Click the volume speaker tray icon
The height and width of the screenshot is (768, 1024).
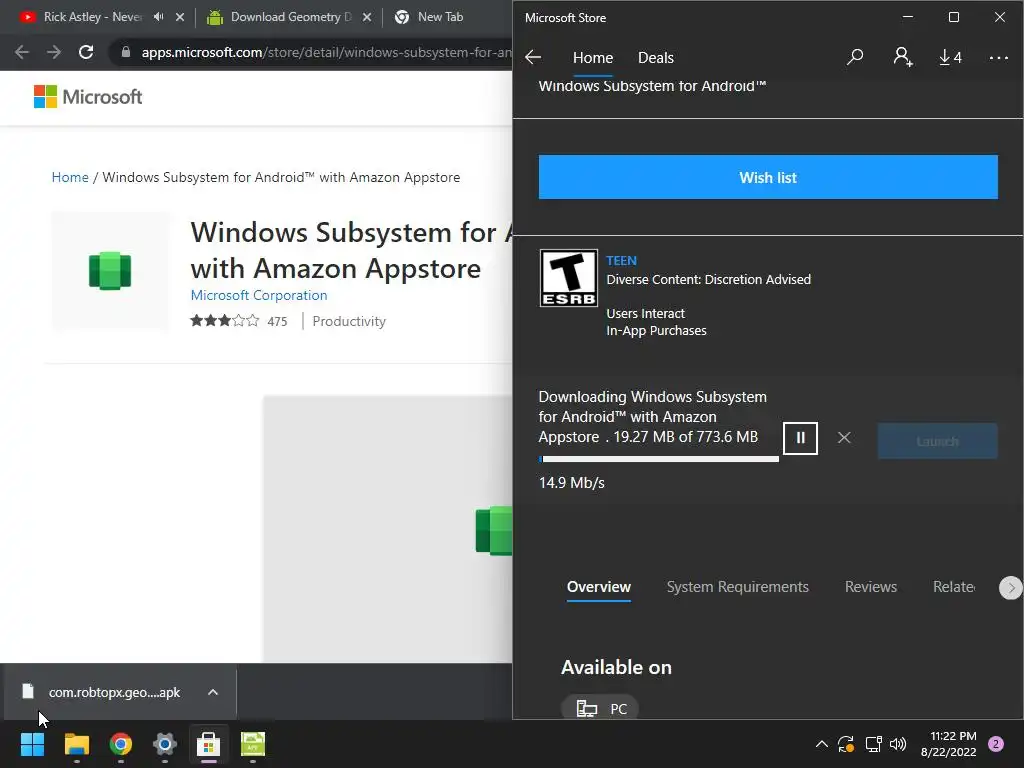898,744
